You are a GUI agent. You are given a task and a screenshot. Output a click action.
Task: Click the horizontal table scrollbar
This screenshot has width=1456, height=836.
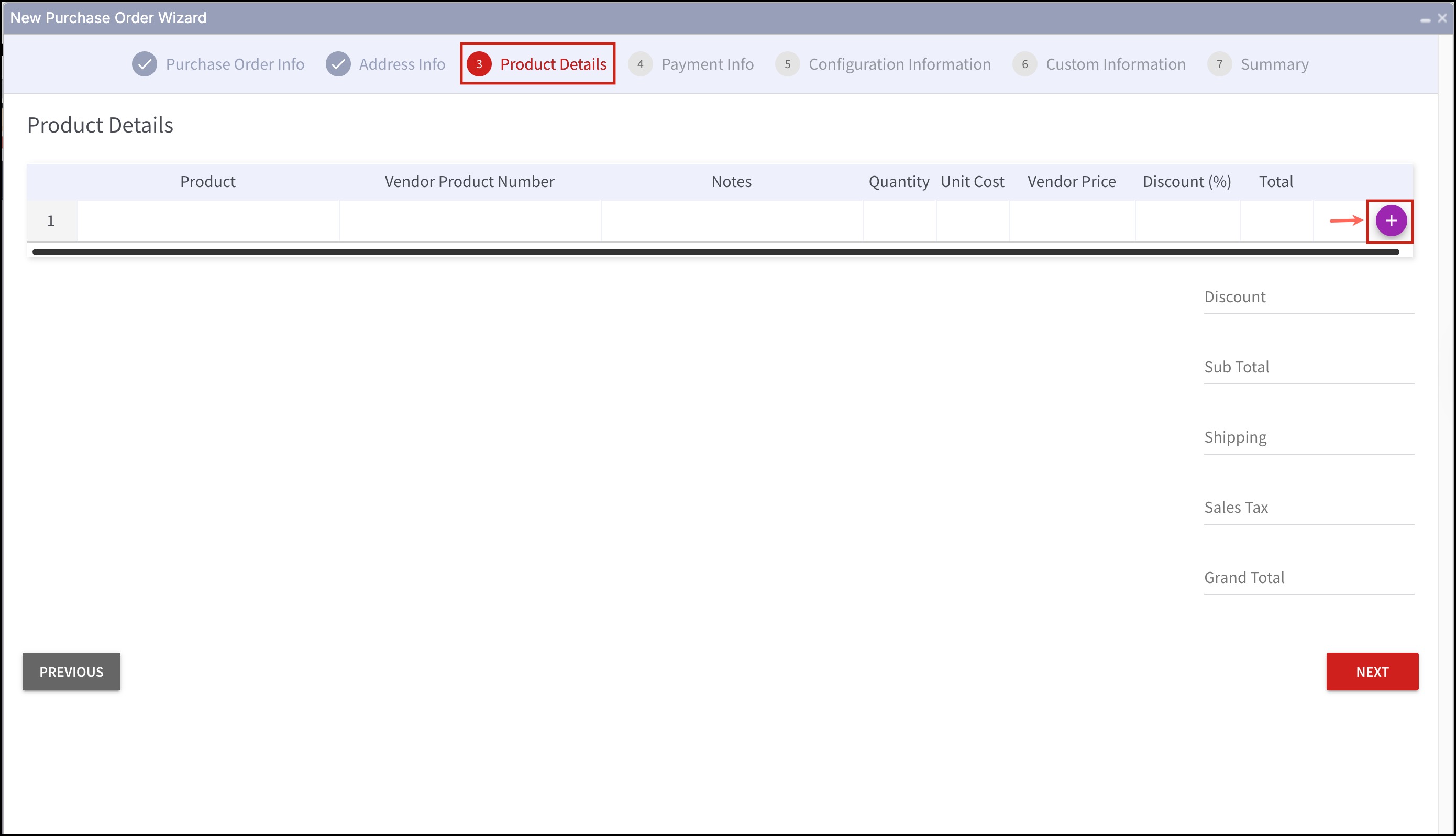pyautogui.click(x=715, y=251)
